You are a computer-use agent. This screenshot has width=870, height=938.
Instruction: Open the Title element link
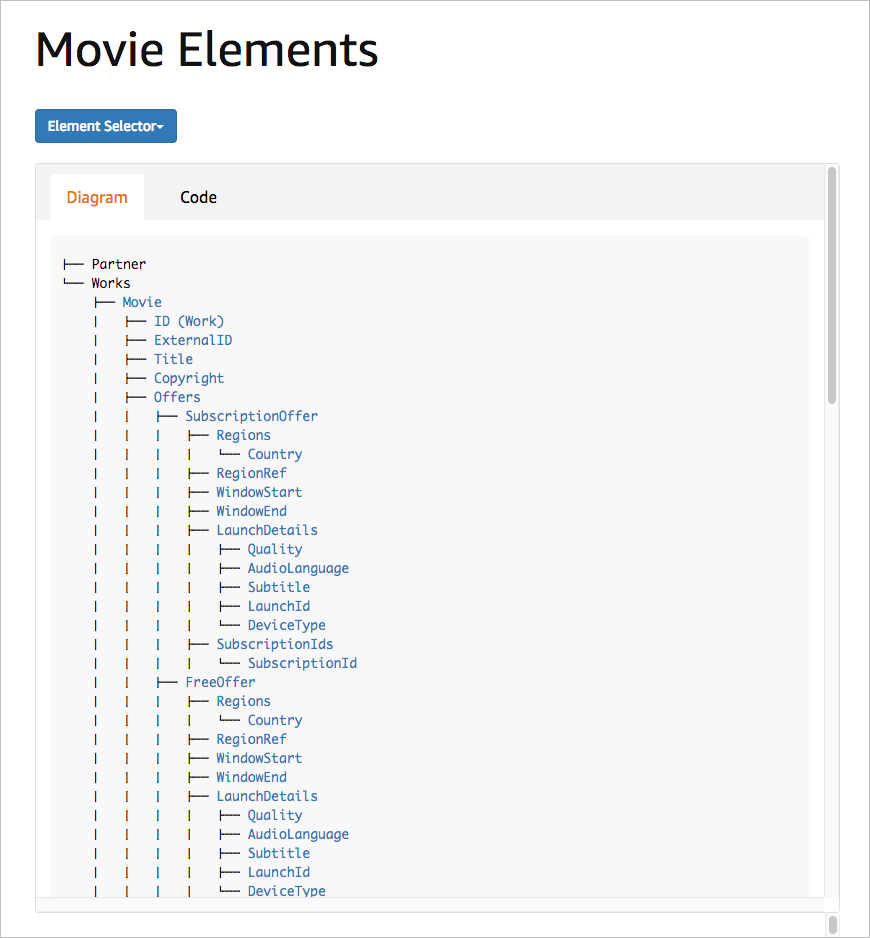point(173,359)
